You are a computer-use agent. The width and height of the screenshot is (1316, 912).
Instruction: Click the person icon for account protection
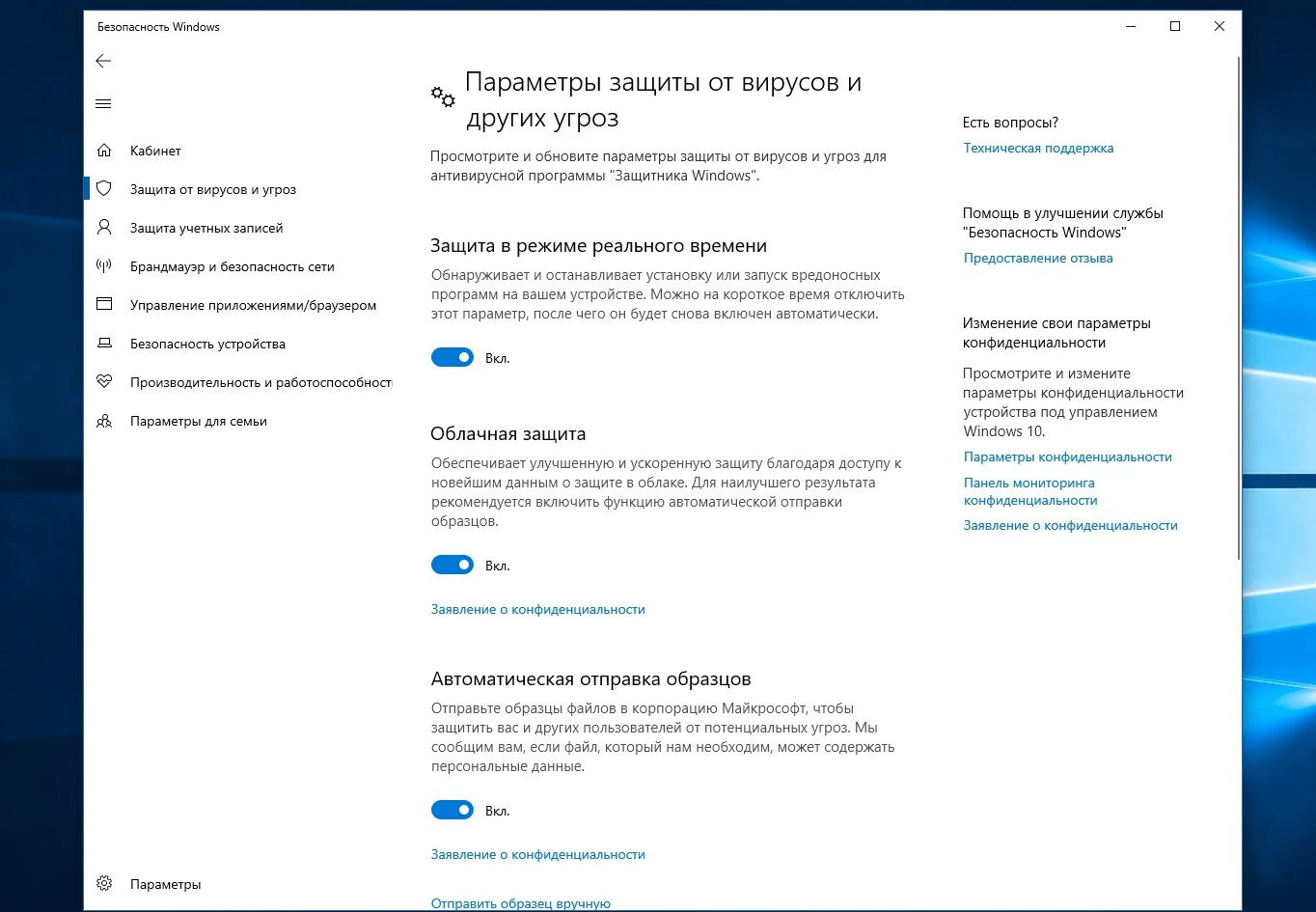(x=104, y=228)
